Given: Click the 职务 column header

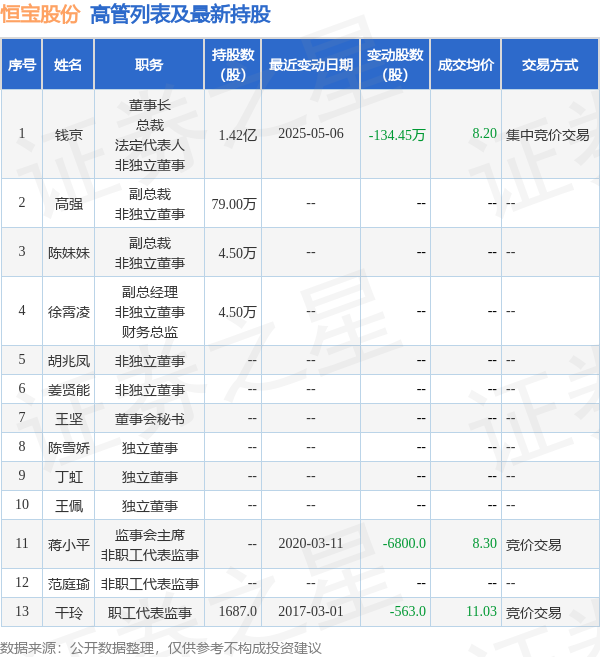Looking at the screenshot, I should click(x=149, y=65).
